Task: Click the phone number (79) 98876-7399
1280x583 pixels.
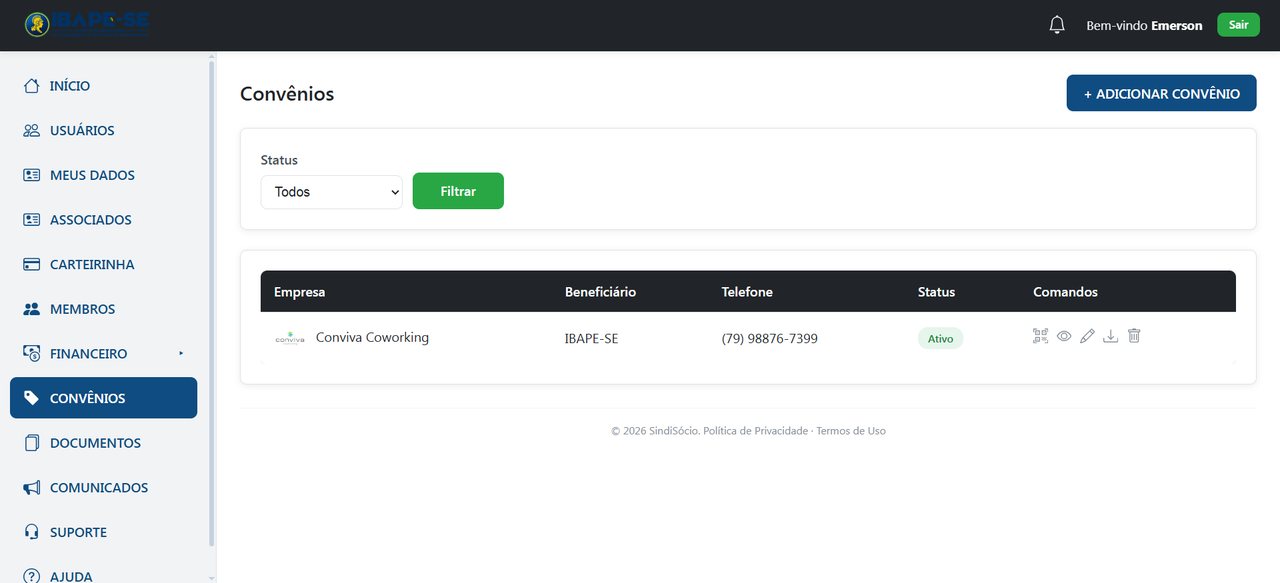Action: pos(770,339)
